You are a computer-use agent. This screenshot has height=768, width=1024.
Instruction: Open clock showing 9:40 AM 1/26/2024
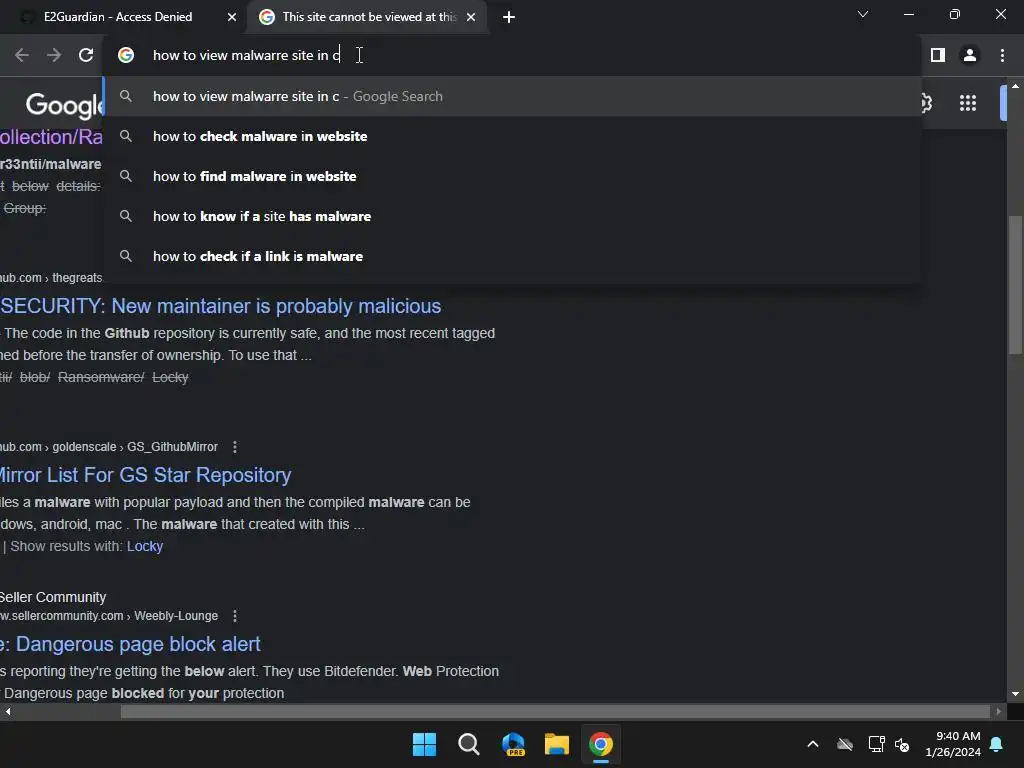tap(953, 744)
